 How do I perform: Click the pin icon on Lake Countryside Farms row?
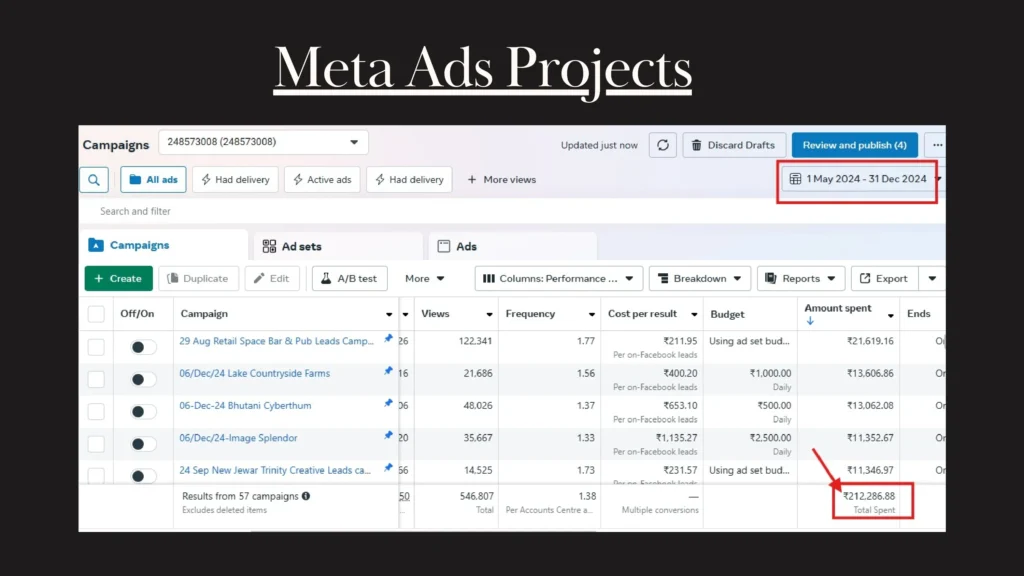[388, 371]
